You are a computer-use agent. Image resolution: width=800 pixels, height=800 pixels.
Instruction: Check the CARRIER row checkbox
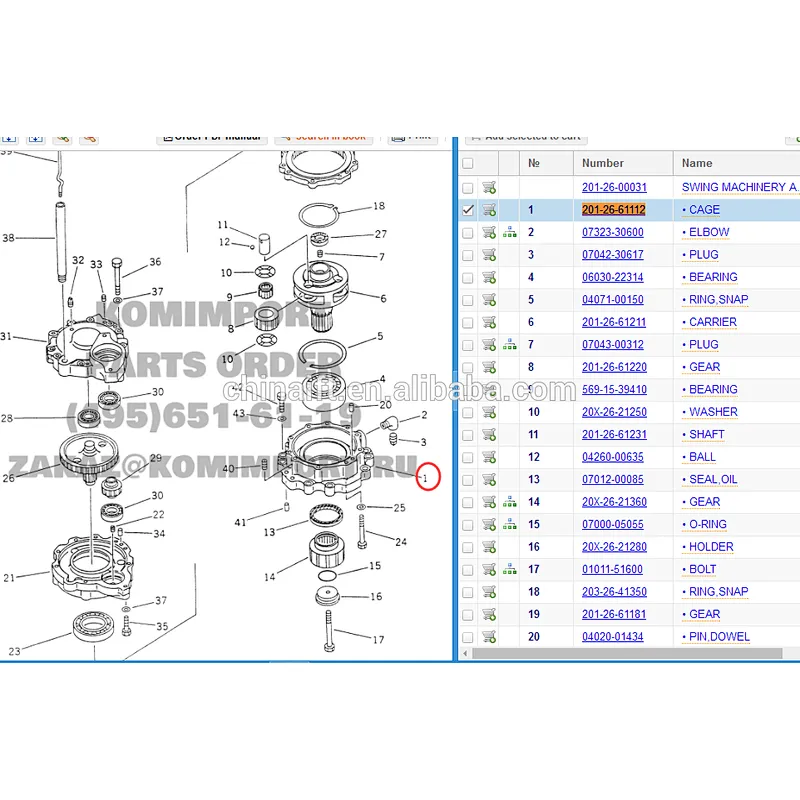467,323
